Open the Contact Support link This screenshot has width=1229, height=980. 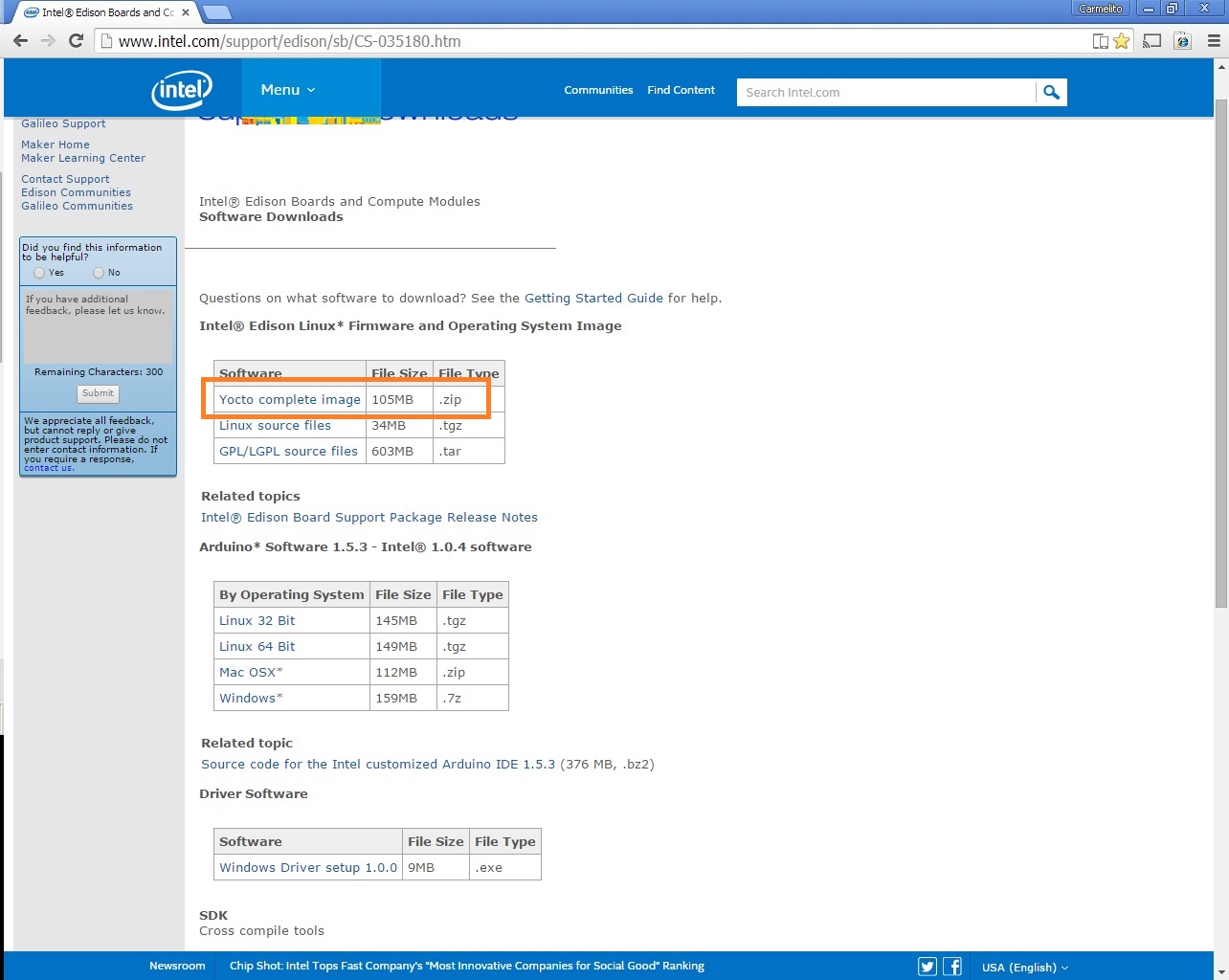click(65, 179)
